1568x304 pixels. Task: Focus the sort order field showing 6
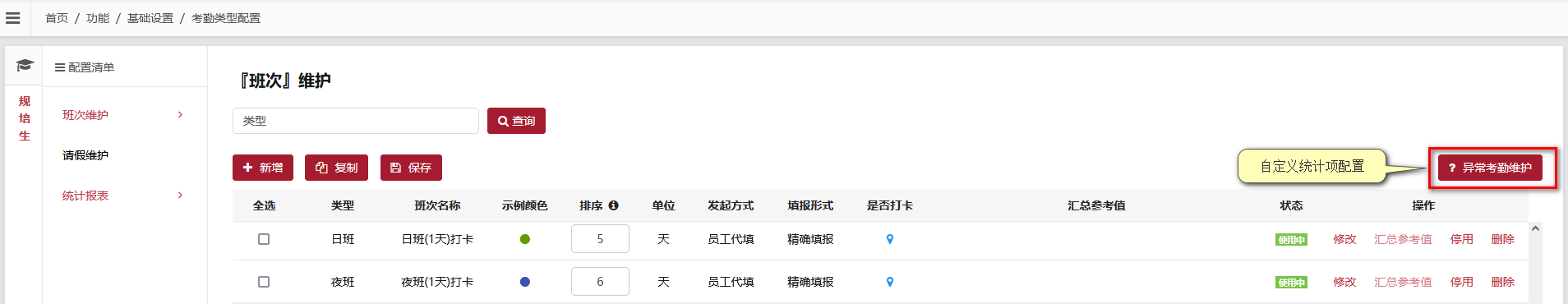tap(600, 282)
